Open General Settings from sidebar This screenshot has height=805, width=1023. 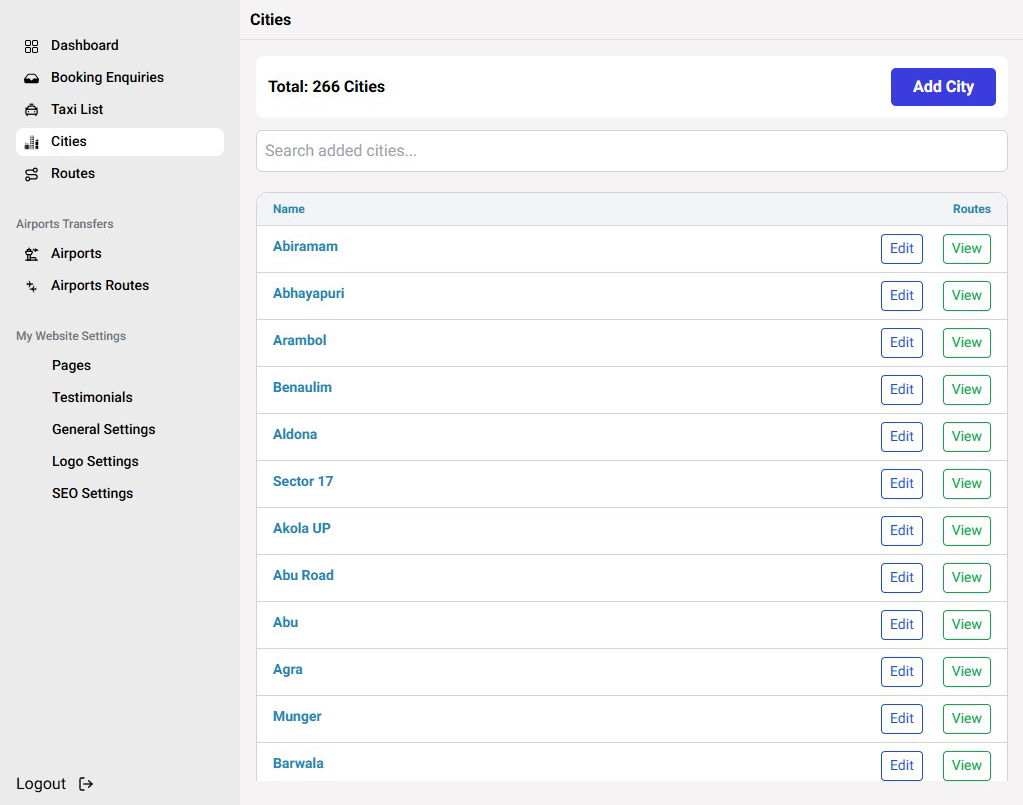103,429
